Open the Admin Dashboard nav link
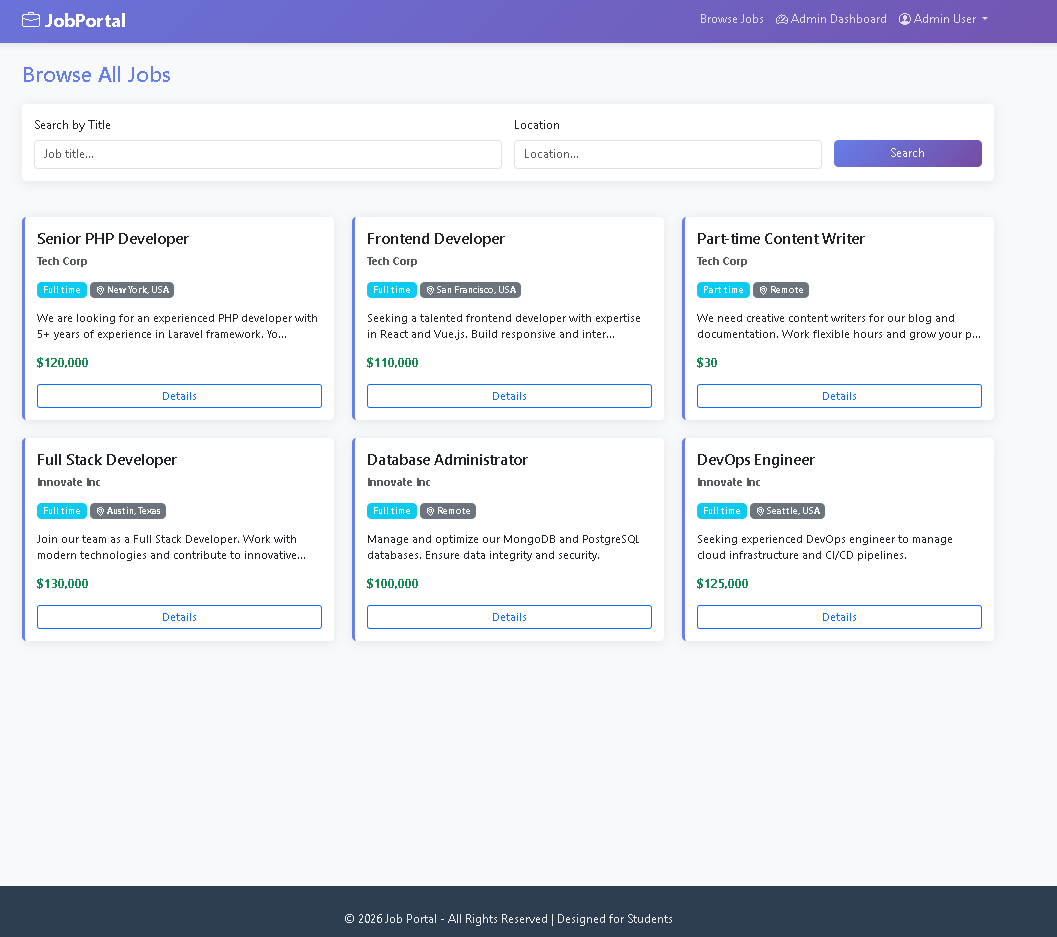 click(831, 20)
